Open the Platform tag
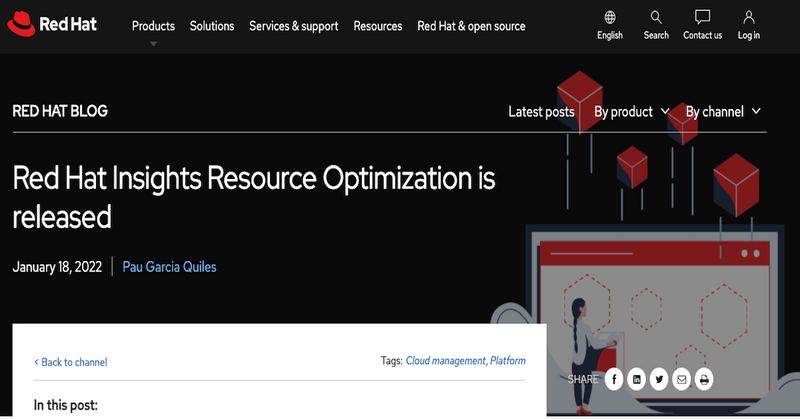Viewport: 800px width, 419px height. pyautogui.click(x=508, y=361)
